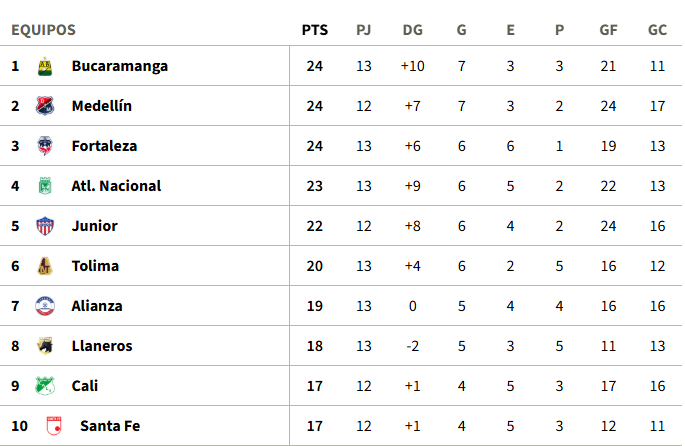
Task: Click the EQUIPOS column header
Action: (x=43, y=30)
